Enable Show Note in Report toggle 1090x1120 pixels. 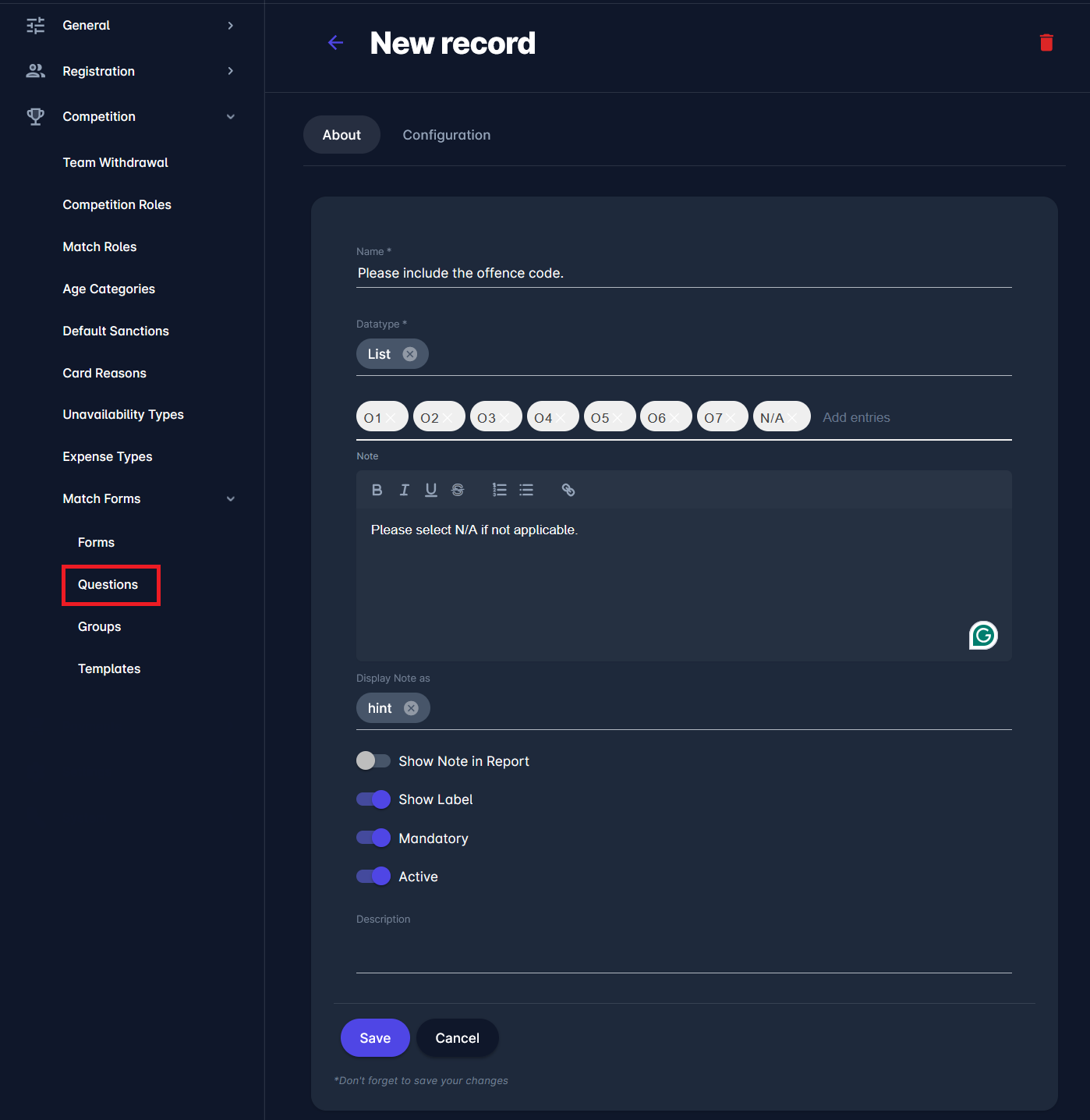[373, 760]
